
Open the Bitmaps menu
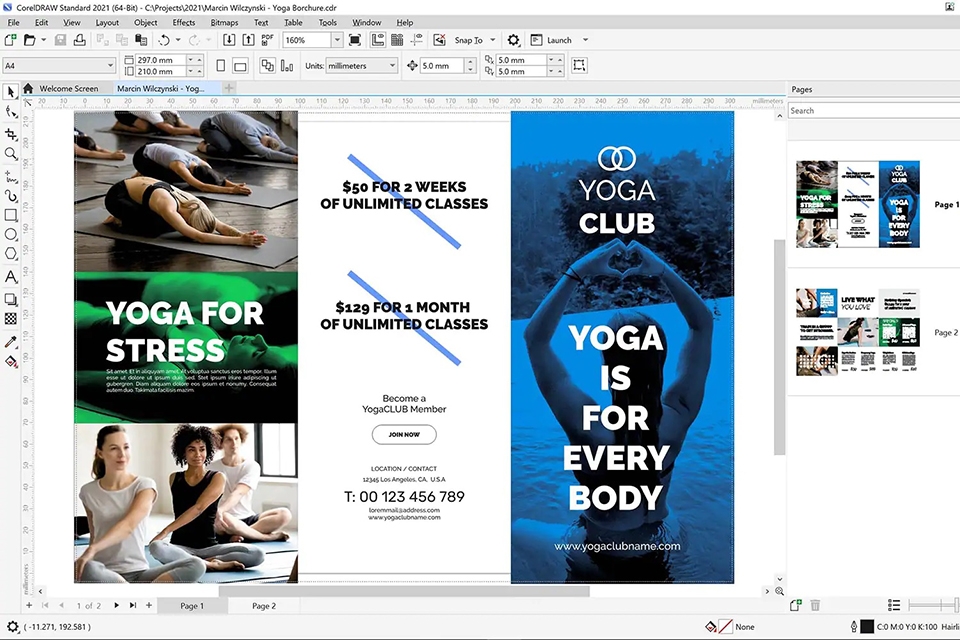tap(224, 22)
